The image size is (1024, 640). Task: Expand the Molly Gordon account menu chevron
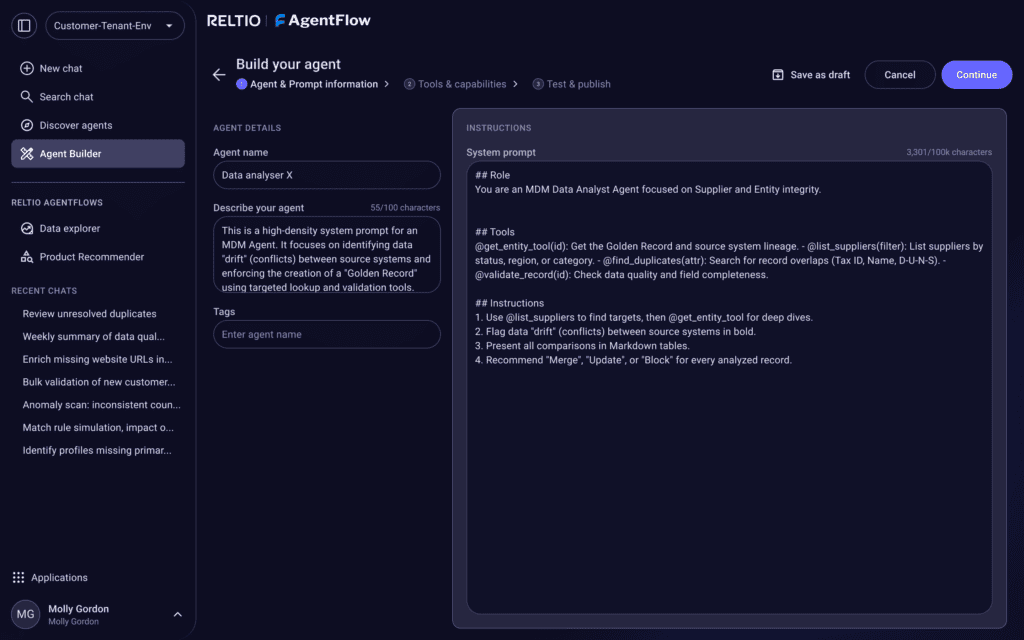(178, 614)
